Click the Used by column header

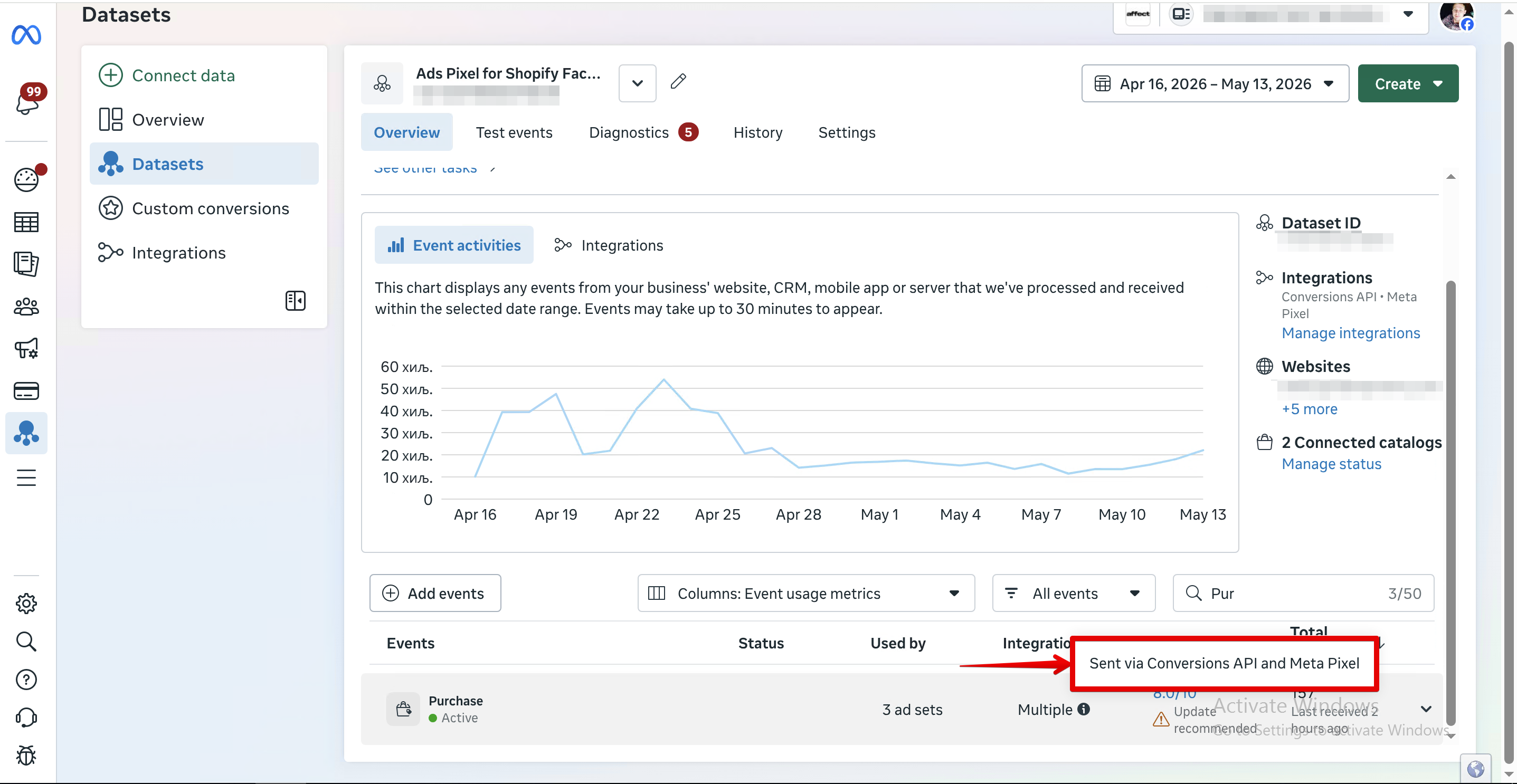(897, 643)
